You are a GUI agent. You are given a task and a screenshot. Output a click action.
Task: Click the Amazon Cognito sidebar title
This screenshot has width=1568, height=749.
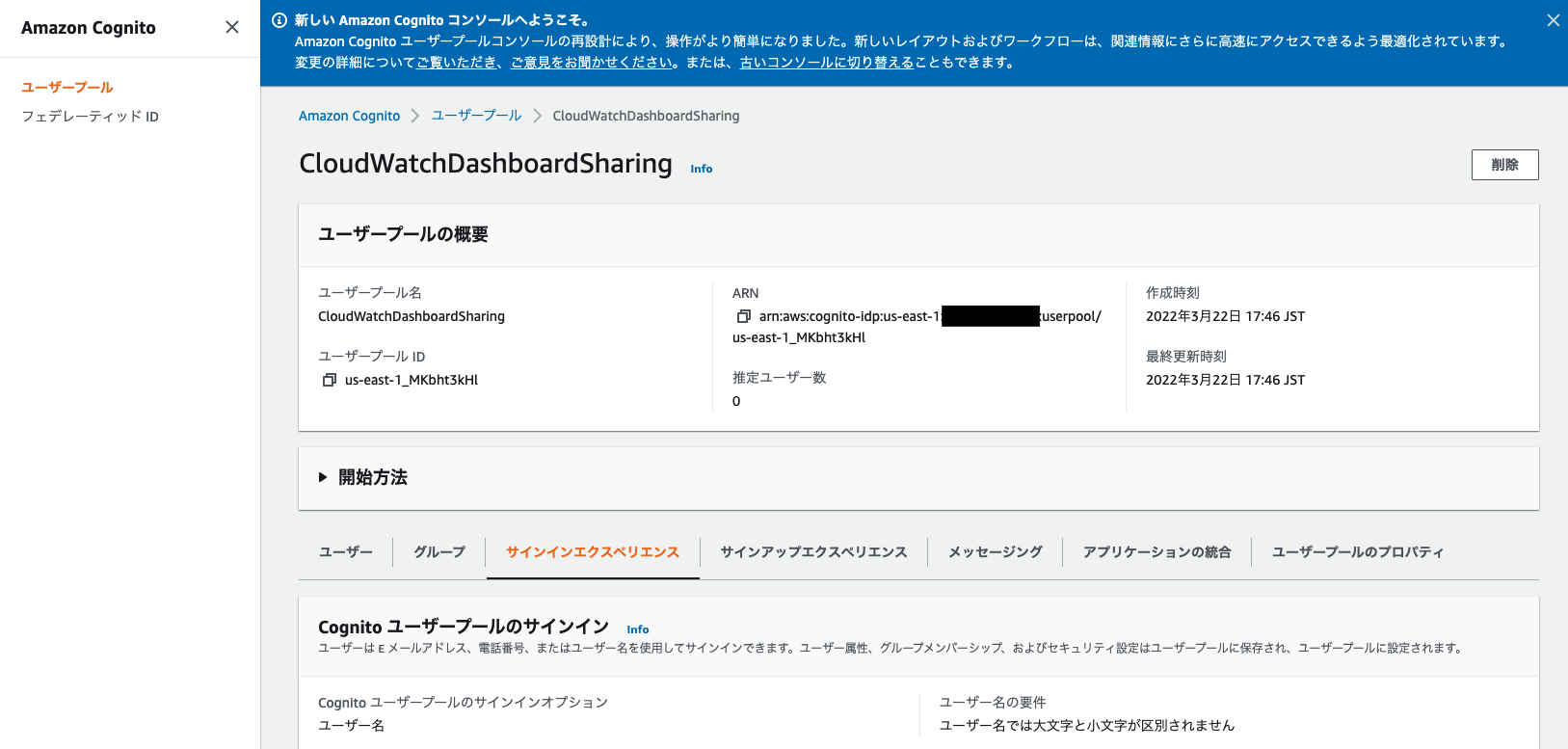click(x=89, y=28)
